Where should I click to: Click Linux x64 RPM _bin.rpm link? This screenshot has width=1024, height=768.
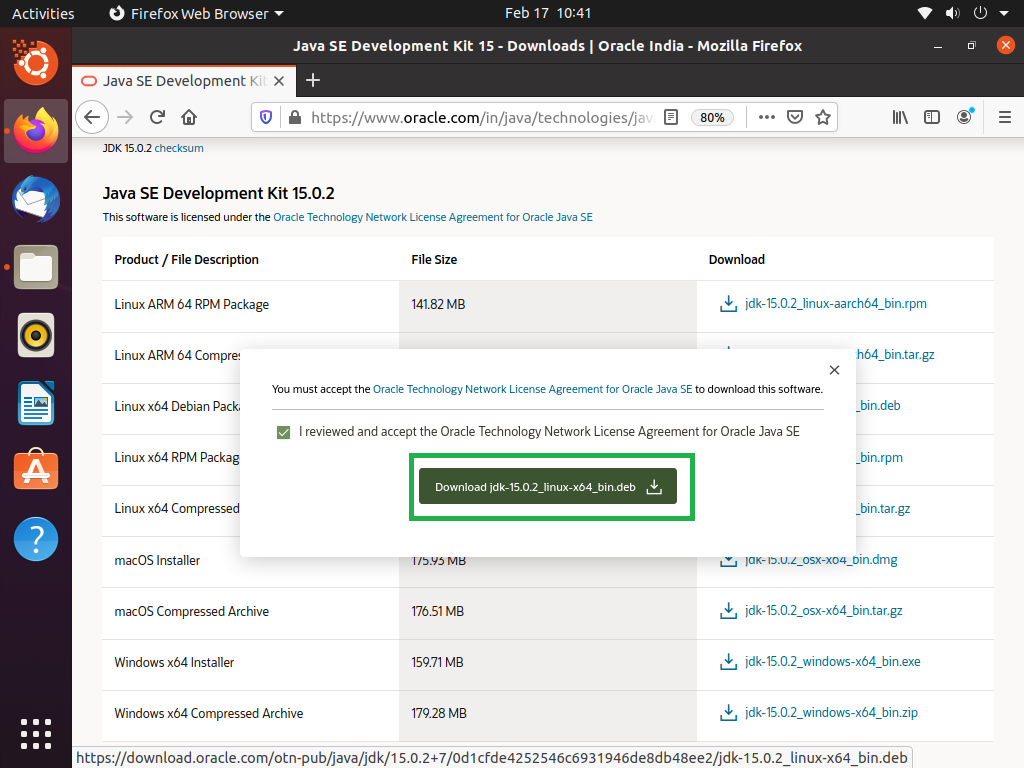click(879, 458)
